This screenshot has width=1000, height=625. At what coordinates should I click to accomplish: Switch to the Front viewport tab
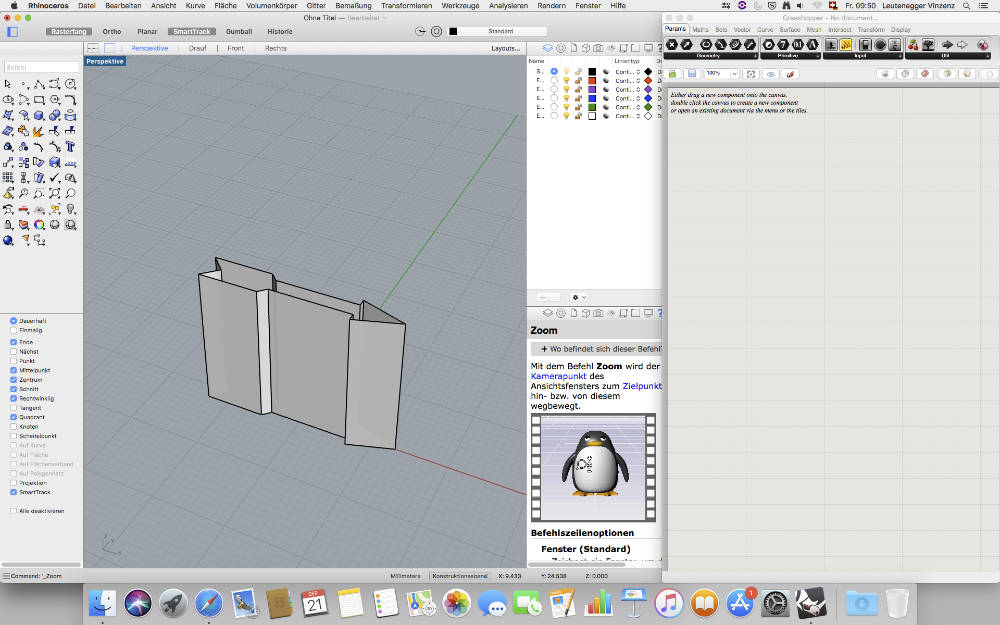(x=235, y=48)
